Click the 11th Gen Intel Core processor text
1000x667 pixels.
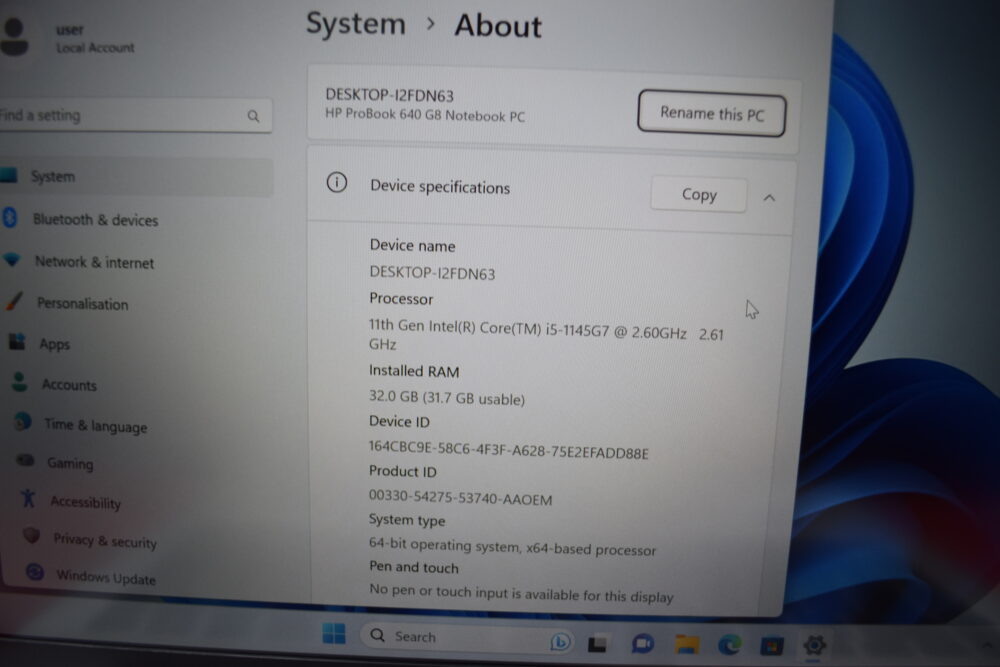click(546, 335)
